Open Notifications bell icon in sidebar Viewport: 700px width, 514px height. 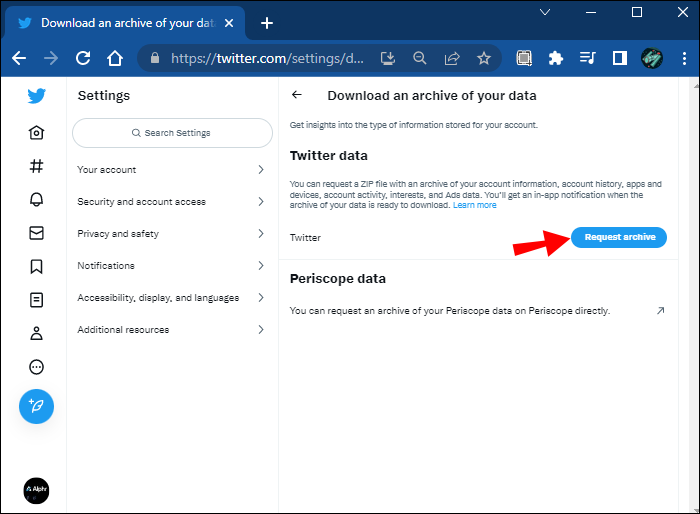(x=37, y=200)
